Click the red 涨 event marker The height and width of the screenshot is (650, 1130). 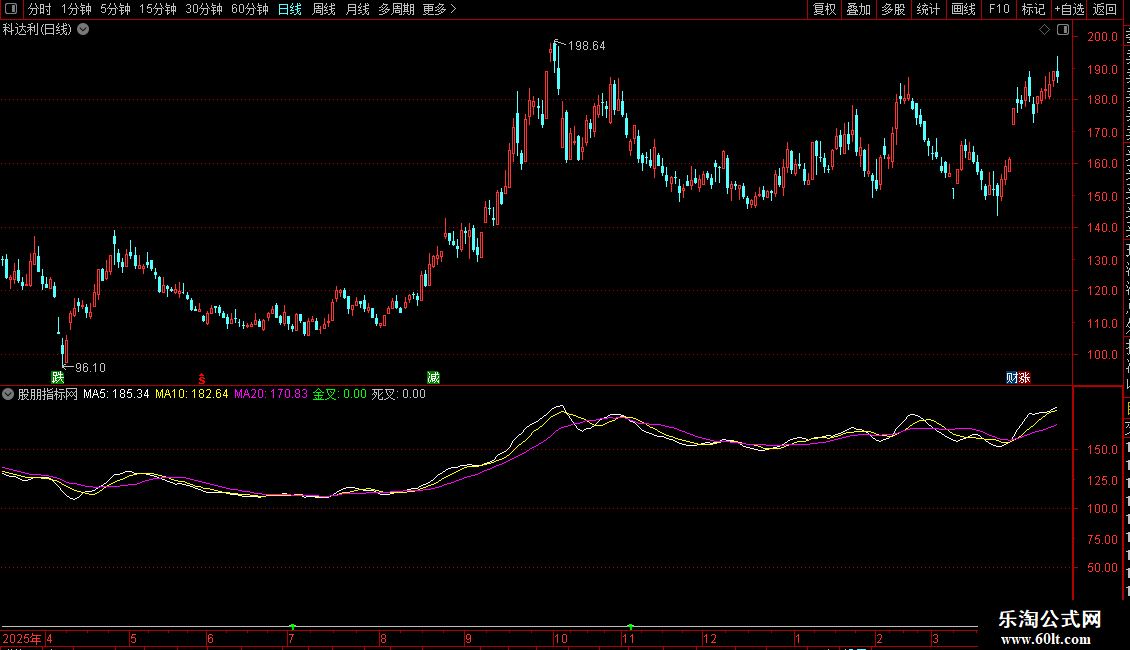[1024, 378]
